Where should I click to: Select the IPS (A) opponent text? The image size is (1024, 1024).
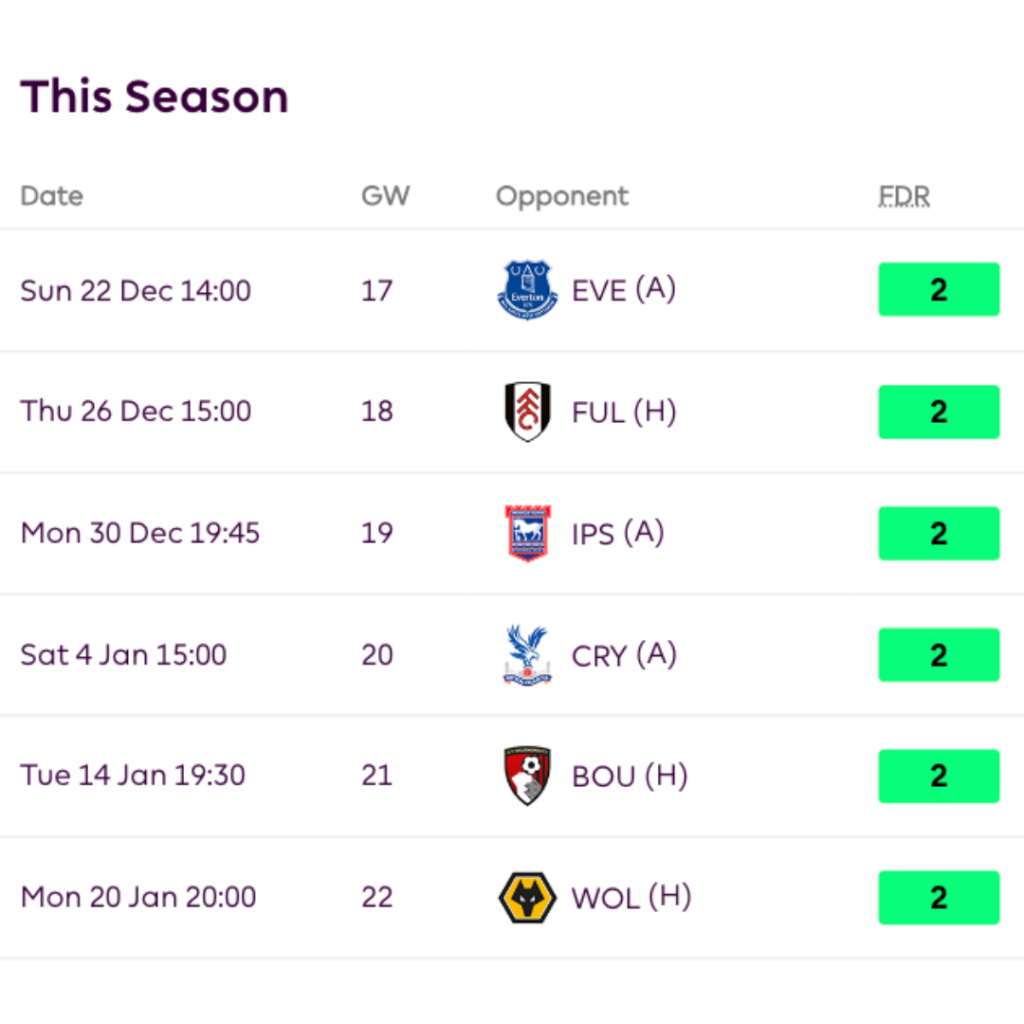617,533
